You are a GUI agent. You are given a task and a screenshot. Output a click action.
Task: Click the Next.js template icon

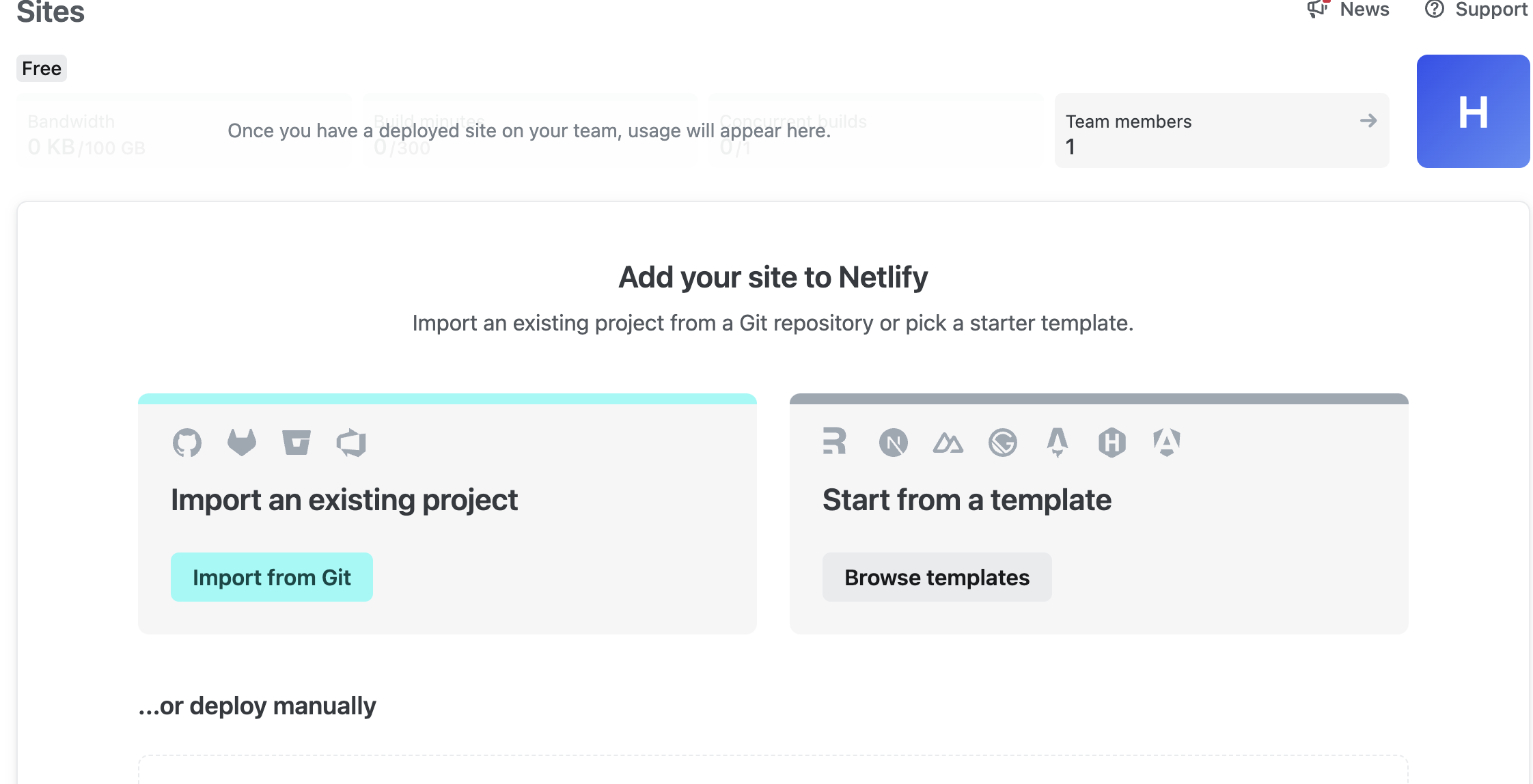pyautogui.click(x=893, y=443)
